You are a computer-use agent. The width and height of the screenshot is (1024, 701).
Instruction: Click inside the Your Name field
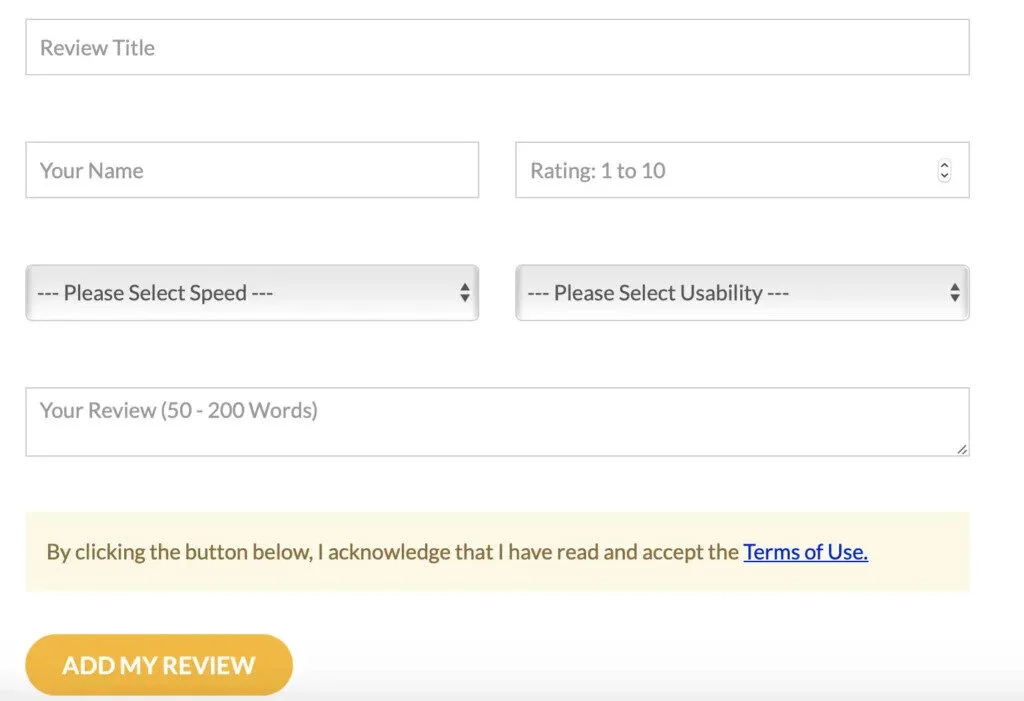[x=250, y=170]
